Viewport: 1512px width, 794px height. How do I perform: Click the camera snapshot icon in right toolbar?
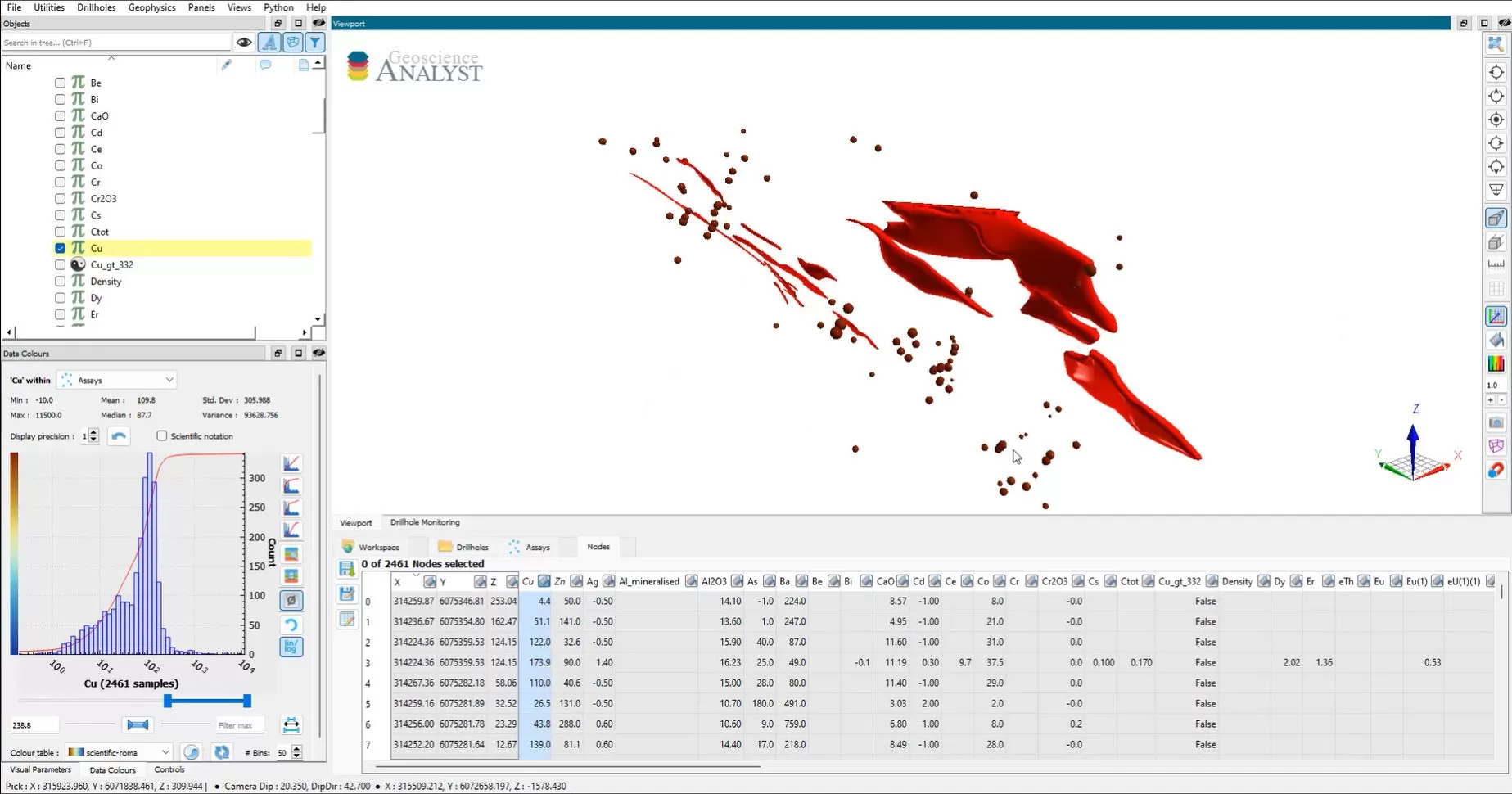point(1496,422)
